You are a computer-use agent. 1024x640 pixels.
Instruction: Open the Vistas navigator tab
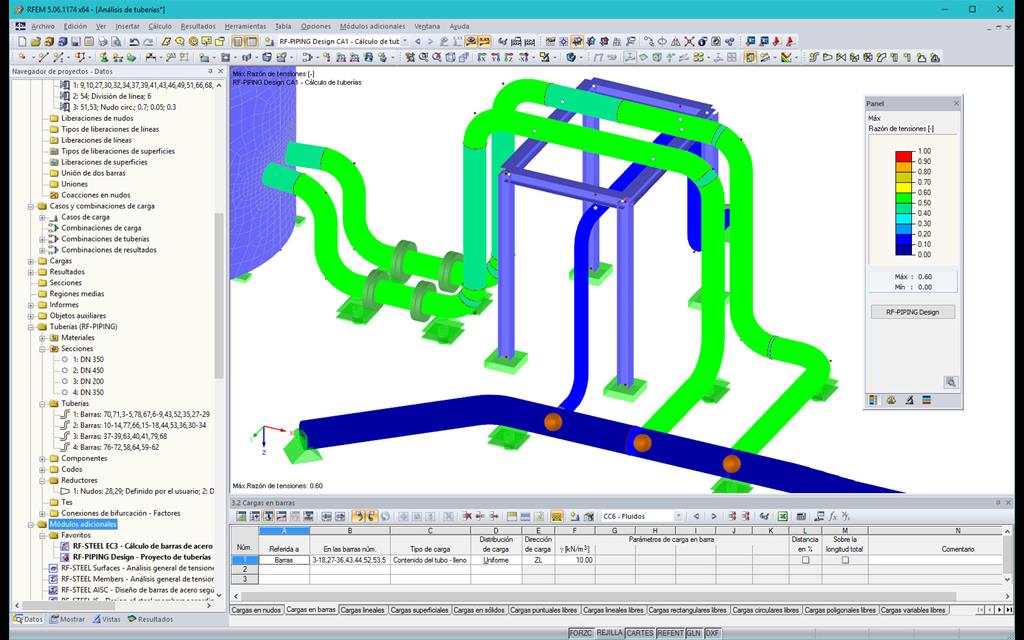click(x=106, y=619)
